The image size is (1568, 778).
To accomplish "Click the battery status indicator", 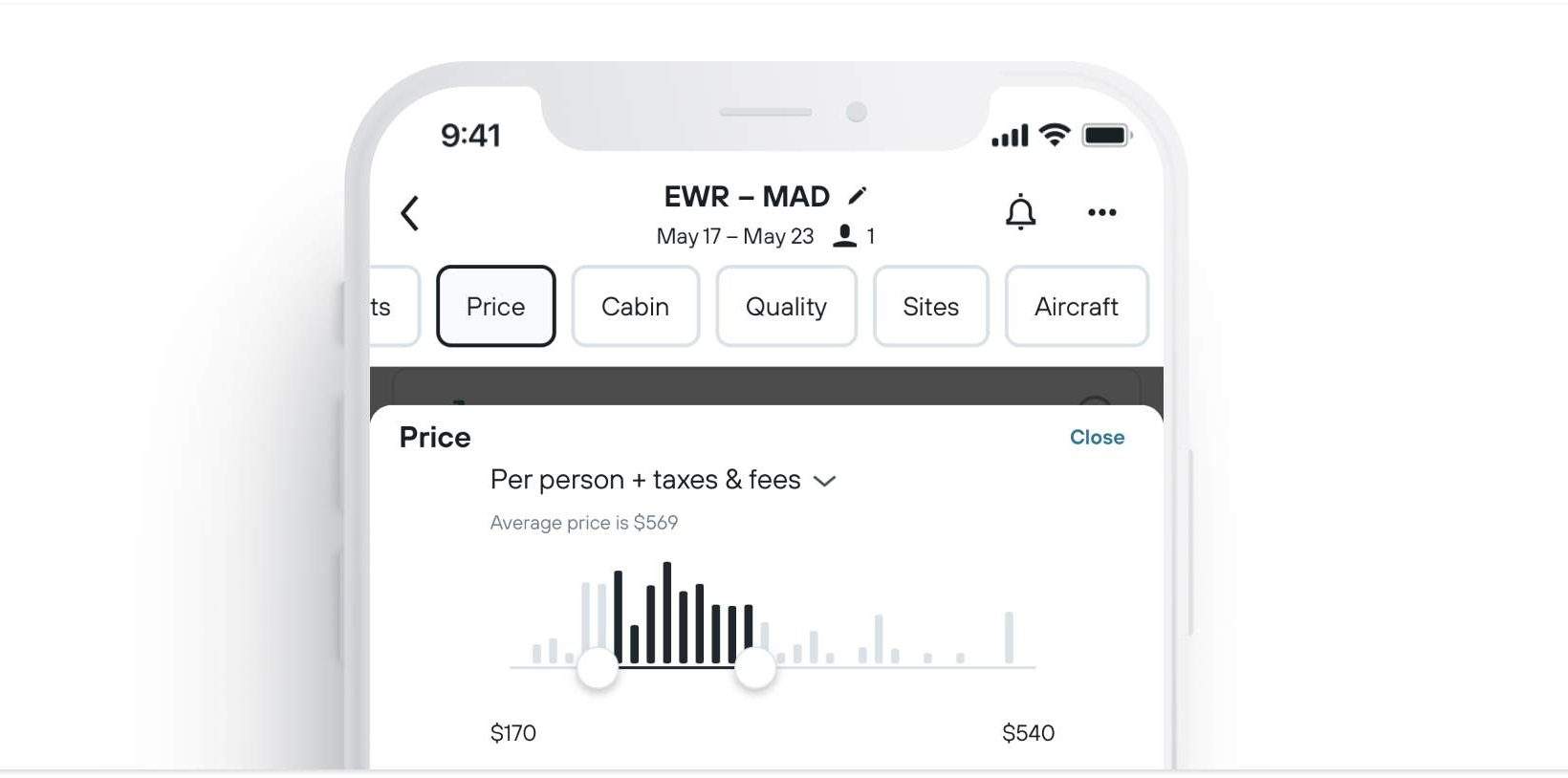I will (x=1106, y=134).
